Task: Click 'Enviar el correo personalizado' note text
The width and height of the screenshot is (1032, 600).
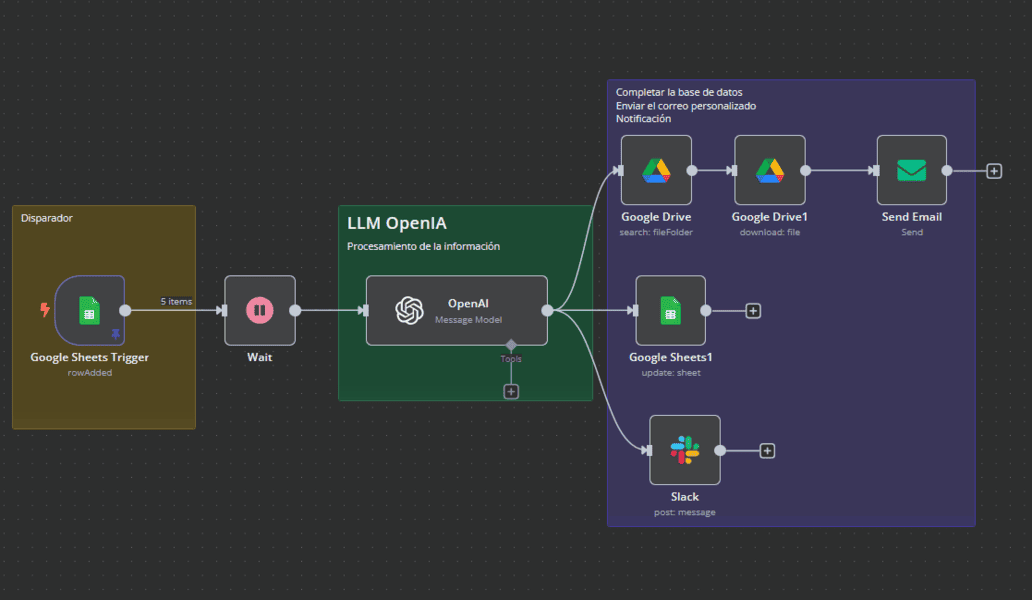Action: [686, 106]
